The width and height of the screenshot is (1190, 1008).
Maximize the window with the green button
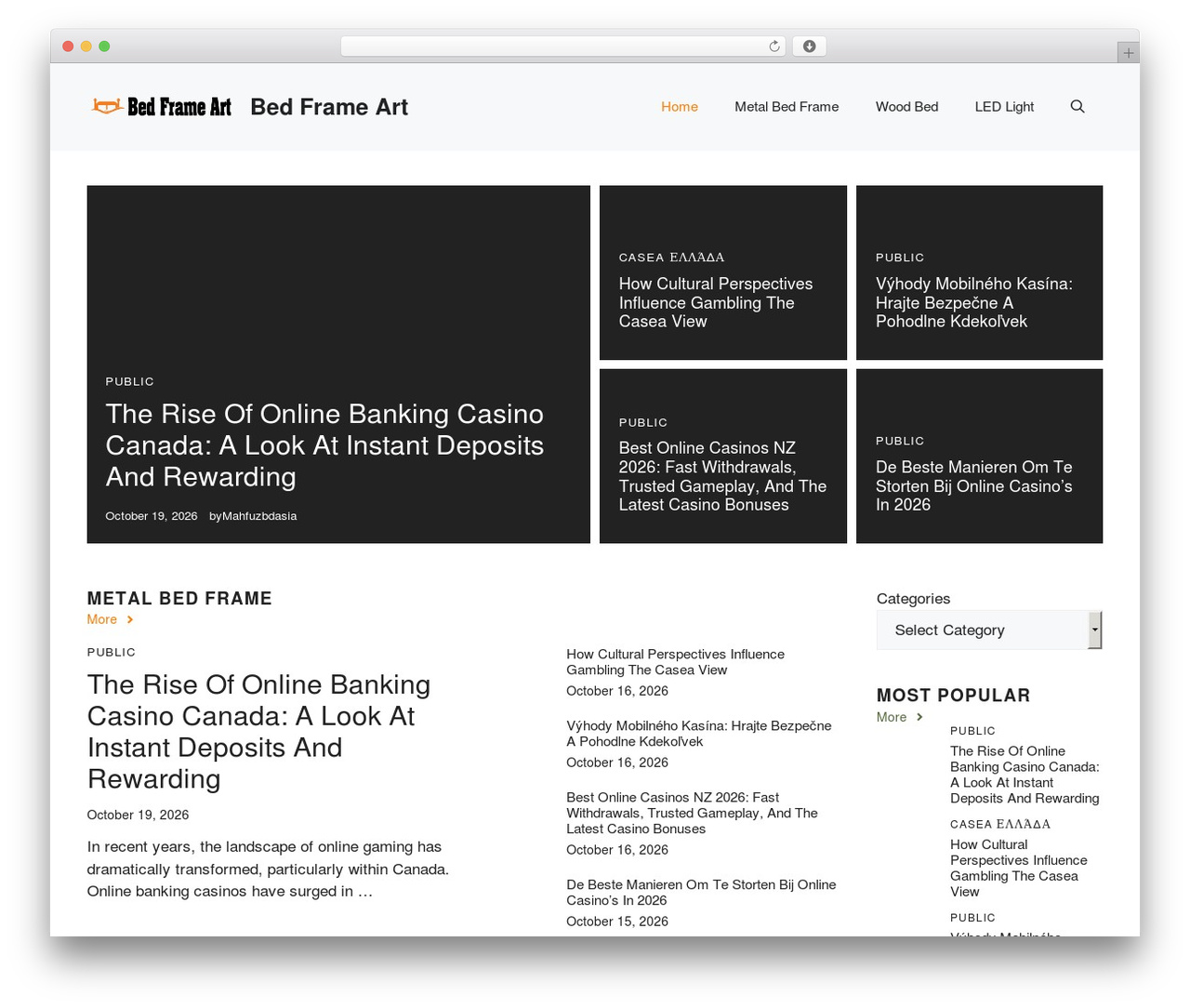click(x=104, y=46)
